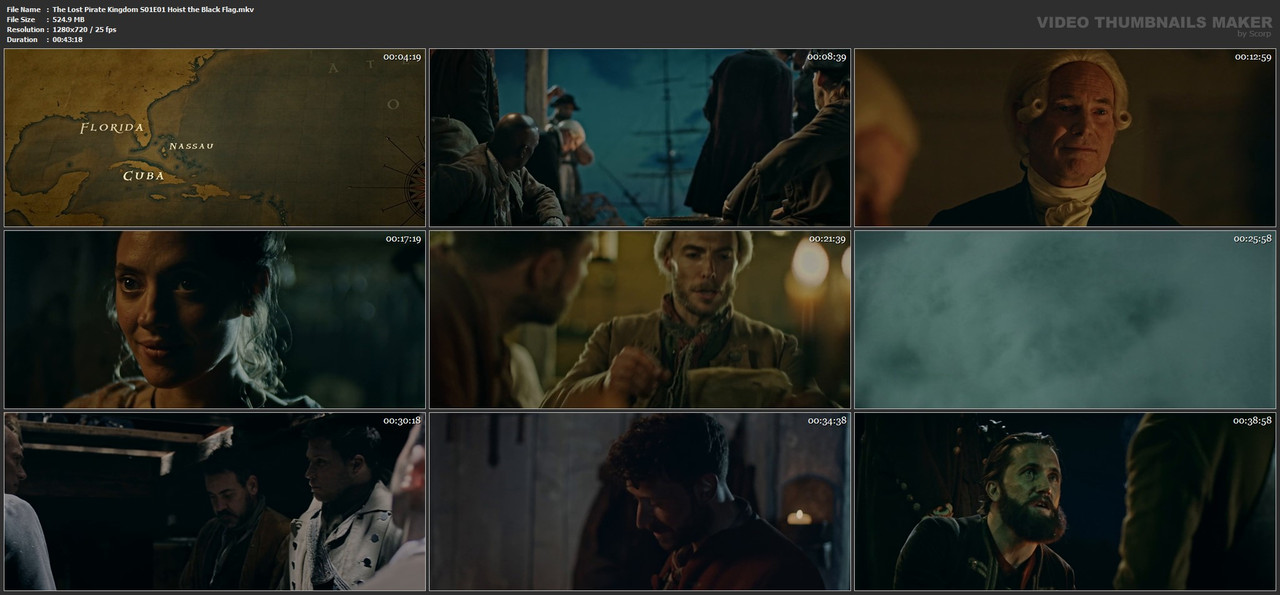Select the 00:34:38 thumbnail with candle
The image size is (1280, 595).
pyautogui.click(x=640, y=501)
